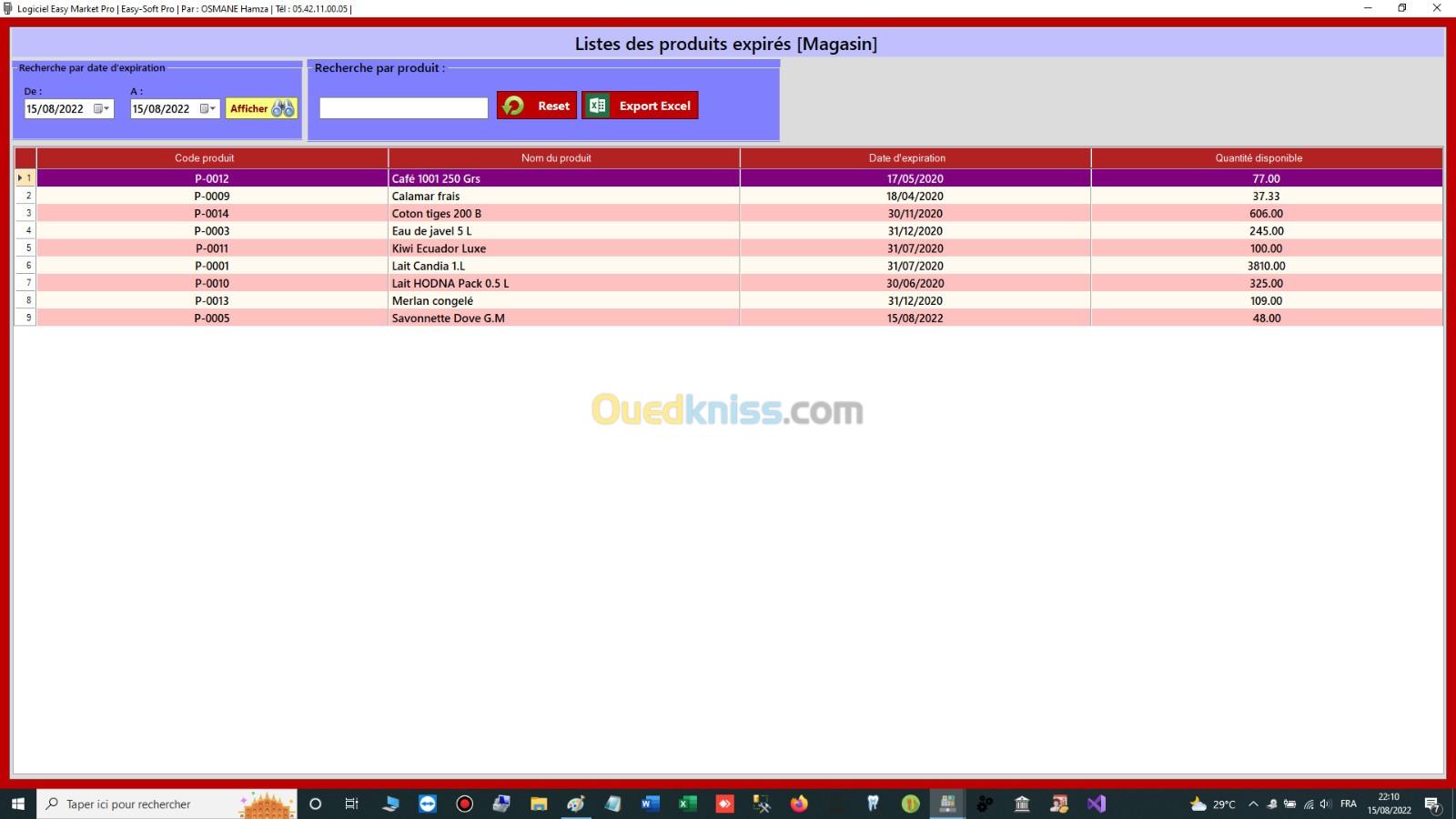1456x819 pixels.
Task: Click the Windows Start button
Action: click(17, 804)
